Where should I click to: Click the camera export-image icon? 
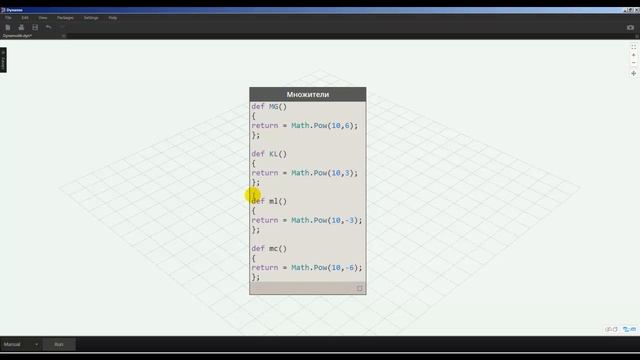tap(630, 27)
